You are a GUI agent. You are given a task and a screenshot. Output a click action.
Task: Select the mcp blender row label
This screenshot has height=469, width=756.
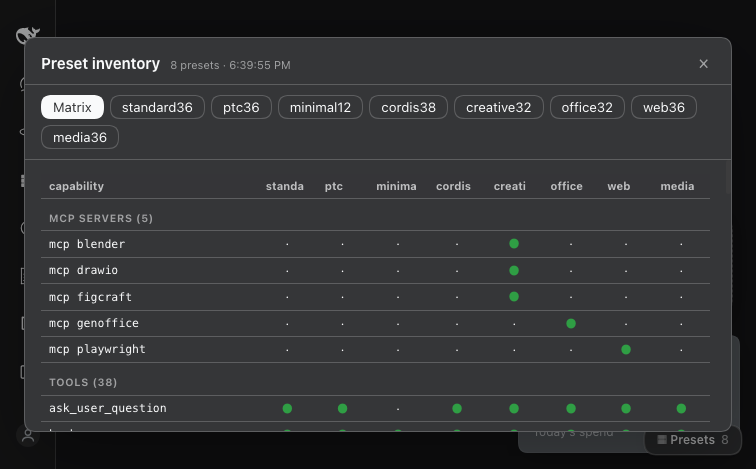point(87,244)
